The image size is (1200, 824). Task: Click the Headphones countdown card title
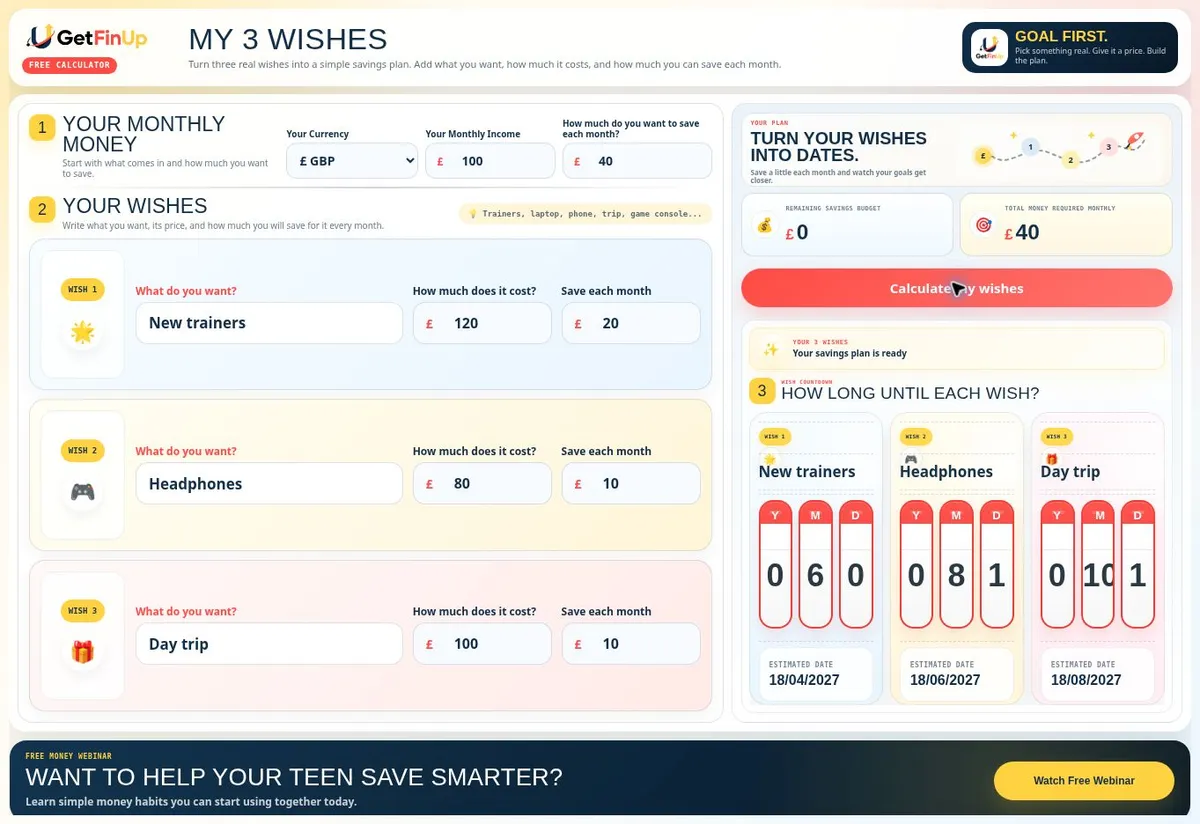pos(946,472)
